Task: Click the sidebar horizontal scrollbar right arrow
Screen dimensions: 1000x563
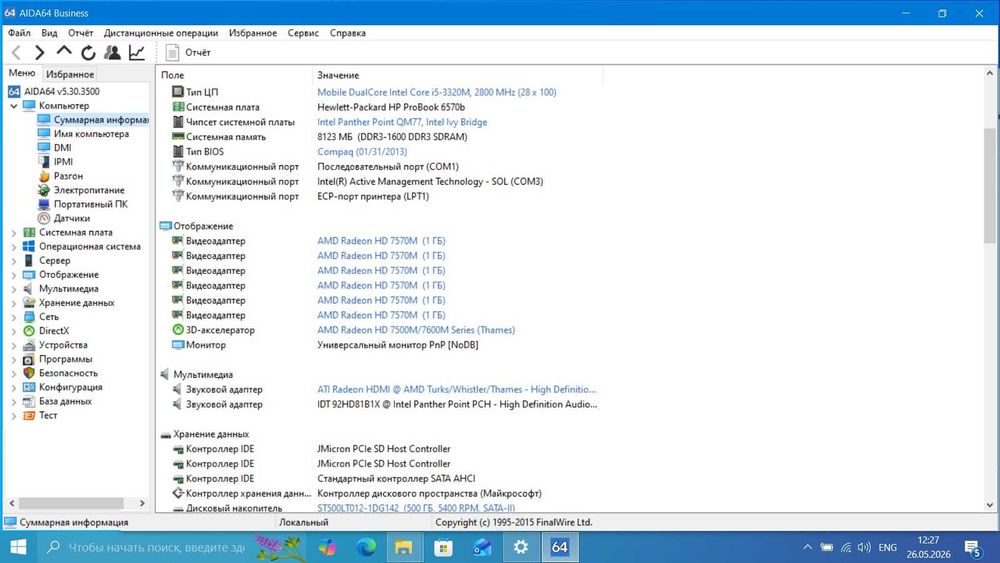Action: [x=142, y=503]
